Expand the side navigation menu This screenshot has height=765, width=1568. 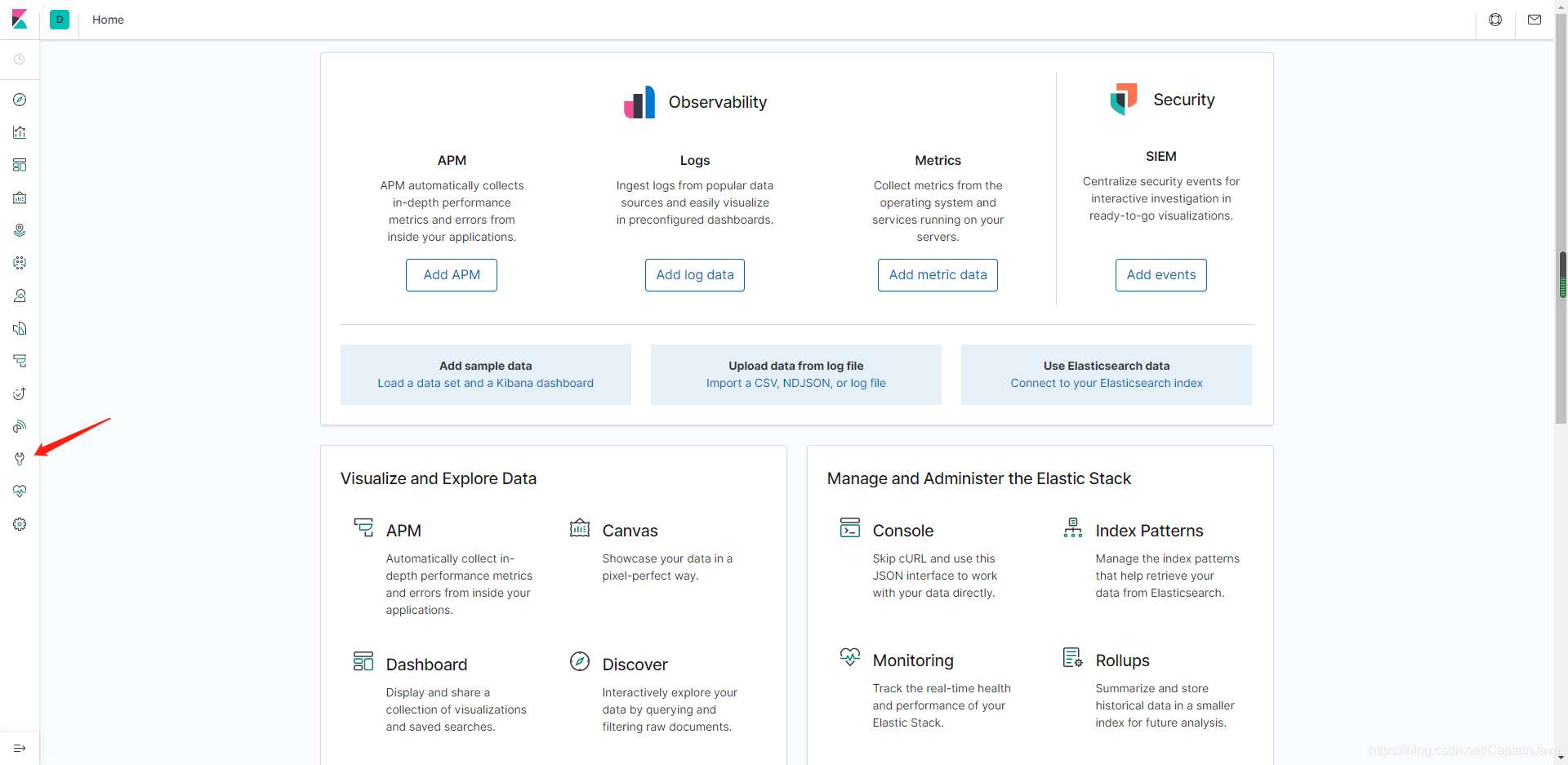pyautogui.click(x=20, y=748)
